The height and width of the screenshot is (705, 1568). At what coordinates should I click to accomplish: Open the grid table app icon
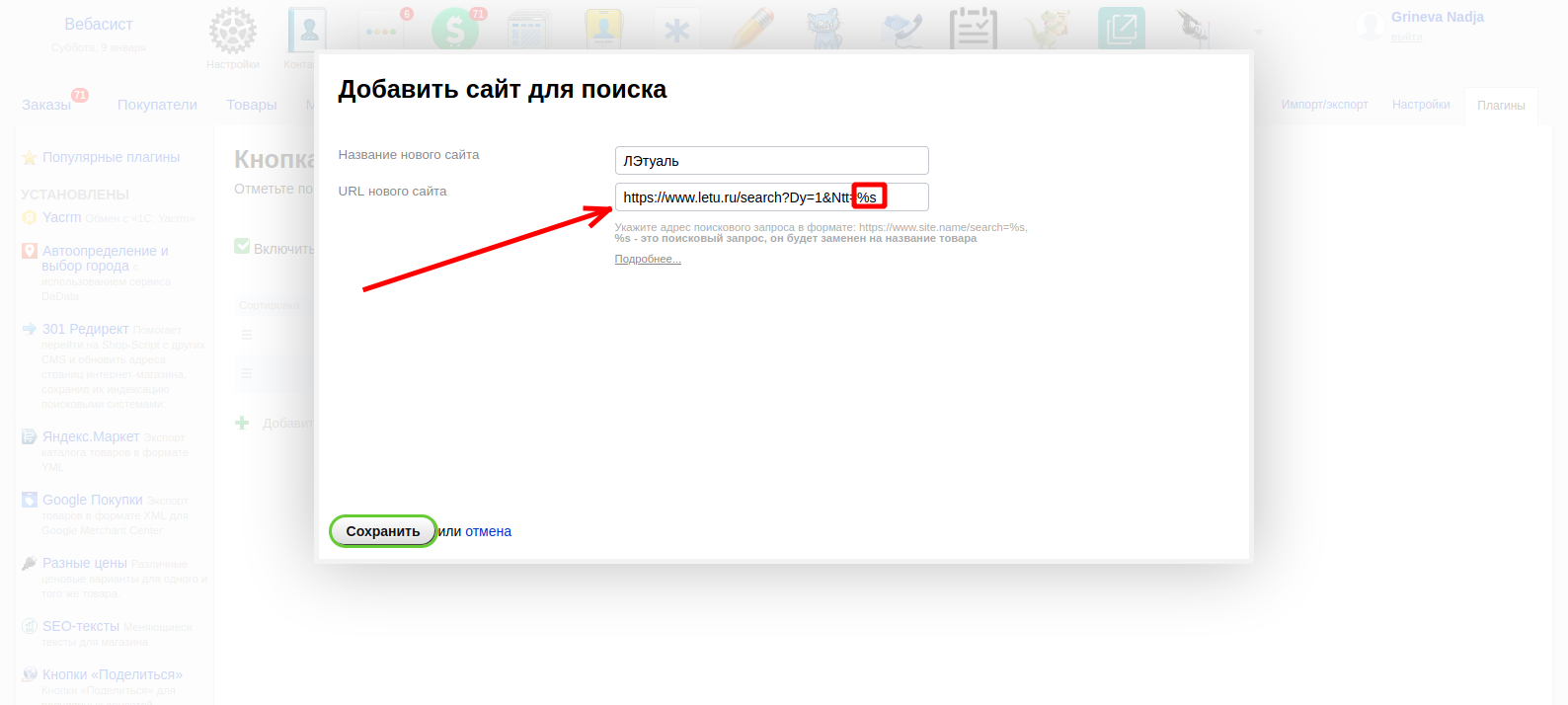point(529,32)
